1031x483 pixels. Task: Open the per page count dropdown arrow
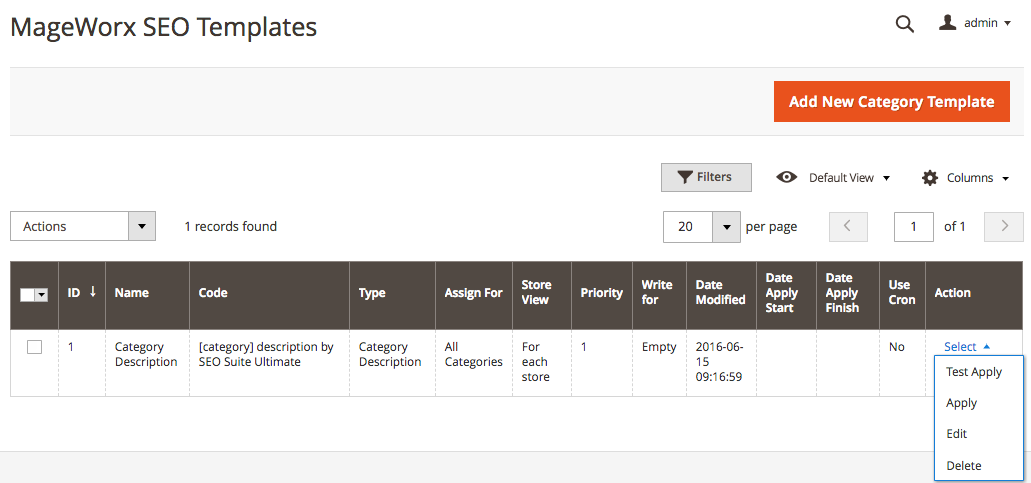coord(727,227)
